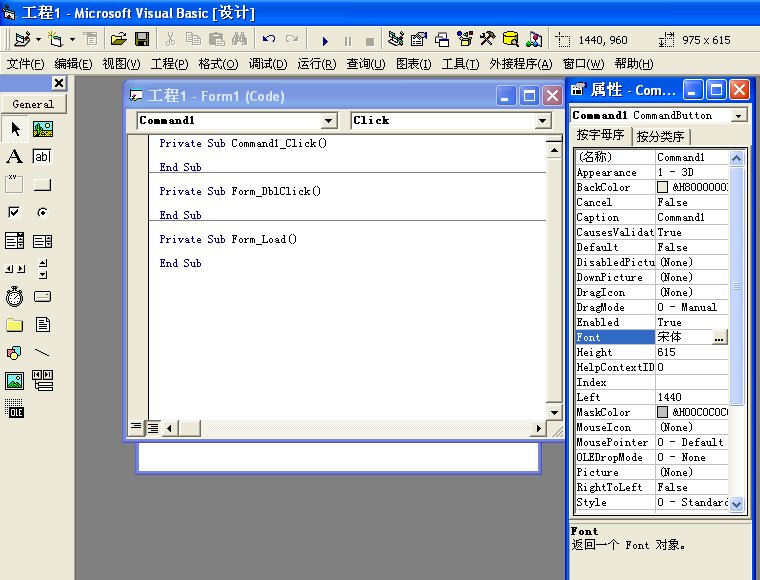Select the ComboBox control tool
760x580 pixels.
pos(14,240)
